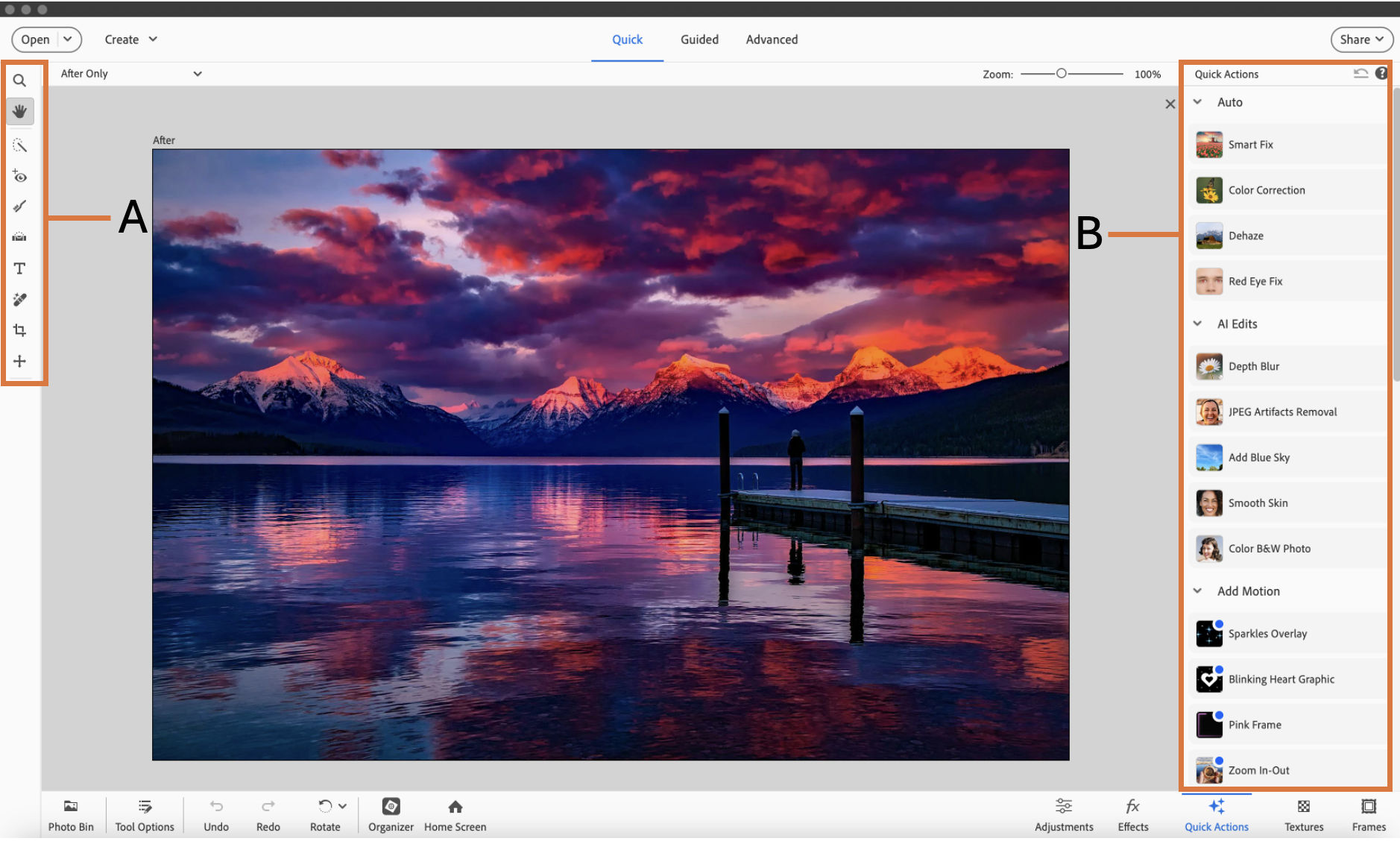Apply the Depth Blur AI edit

[1288, 366]
